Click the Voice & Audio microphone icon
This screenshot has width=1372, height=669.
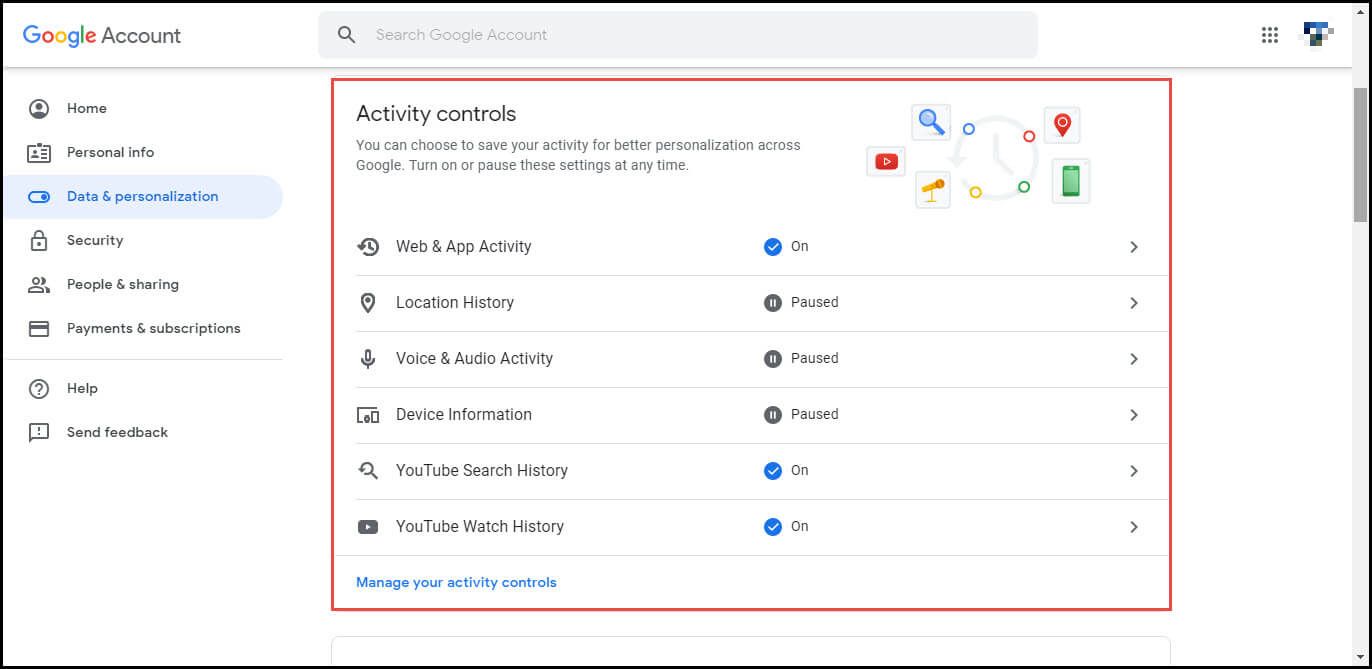pyautogui.click(x=368, y=358)
